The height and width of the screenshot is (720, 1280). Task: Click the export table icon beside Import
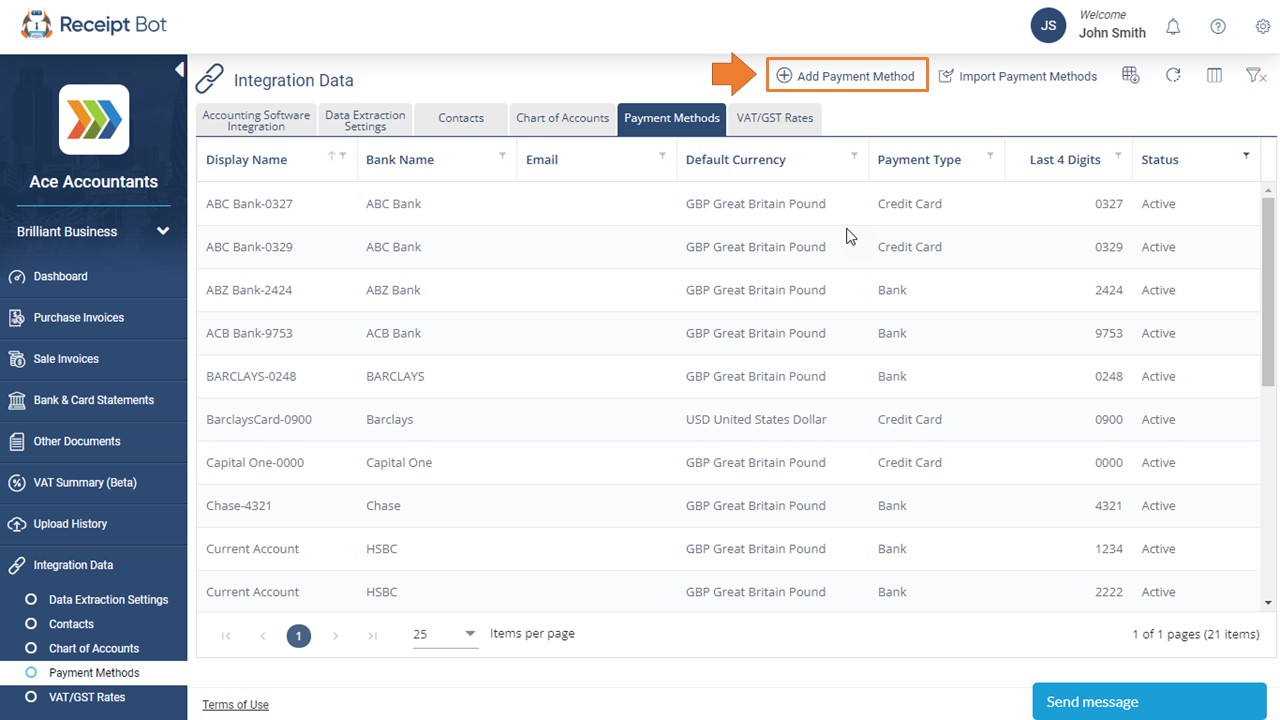point(1131,75)
